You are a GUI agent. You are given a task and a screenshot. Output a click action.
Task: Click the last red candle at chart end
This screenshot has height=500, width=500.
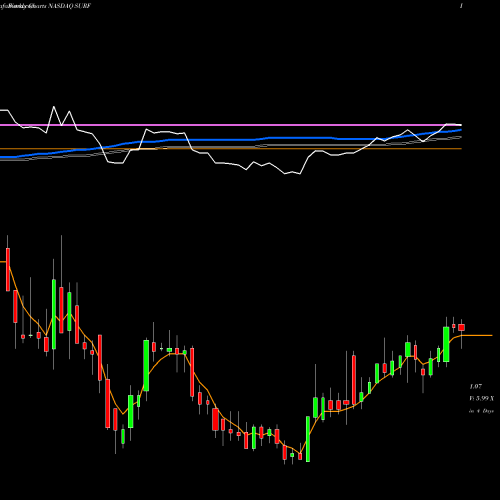point(461,327)
